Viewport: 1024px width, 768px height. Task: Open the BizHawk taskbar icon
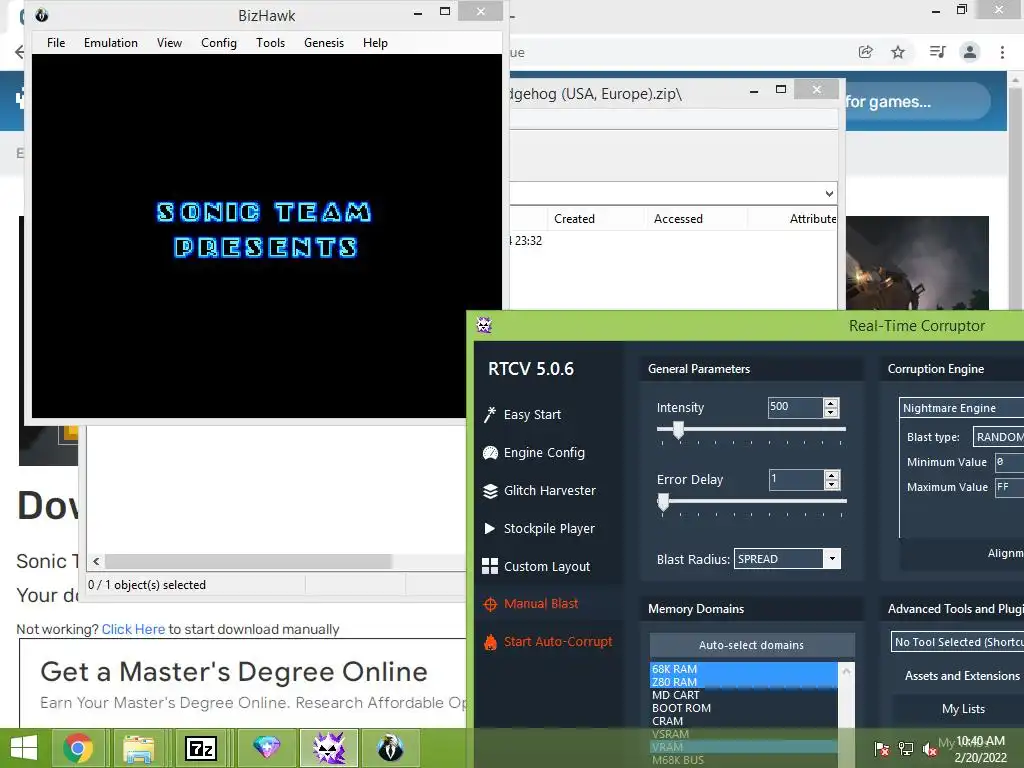(x=391, y=748)
